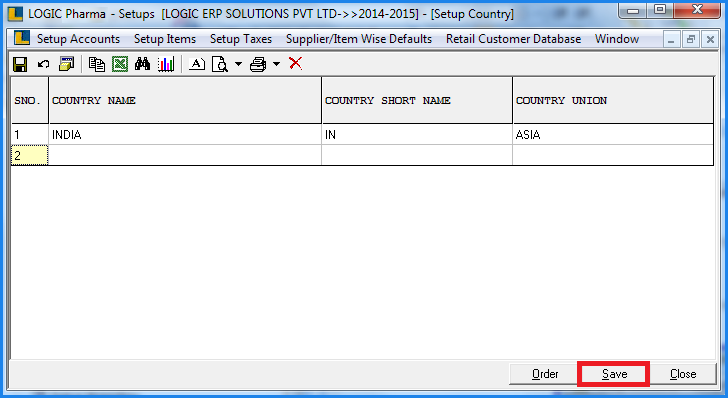This screenshot has height=398, width=728.
Task: Expand dropdown arrow beside print preview
Action: (238, 64)
